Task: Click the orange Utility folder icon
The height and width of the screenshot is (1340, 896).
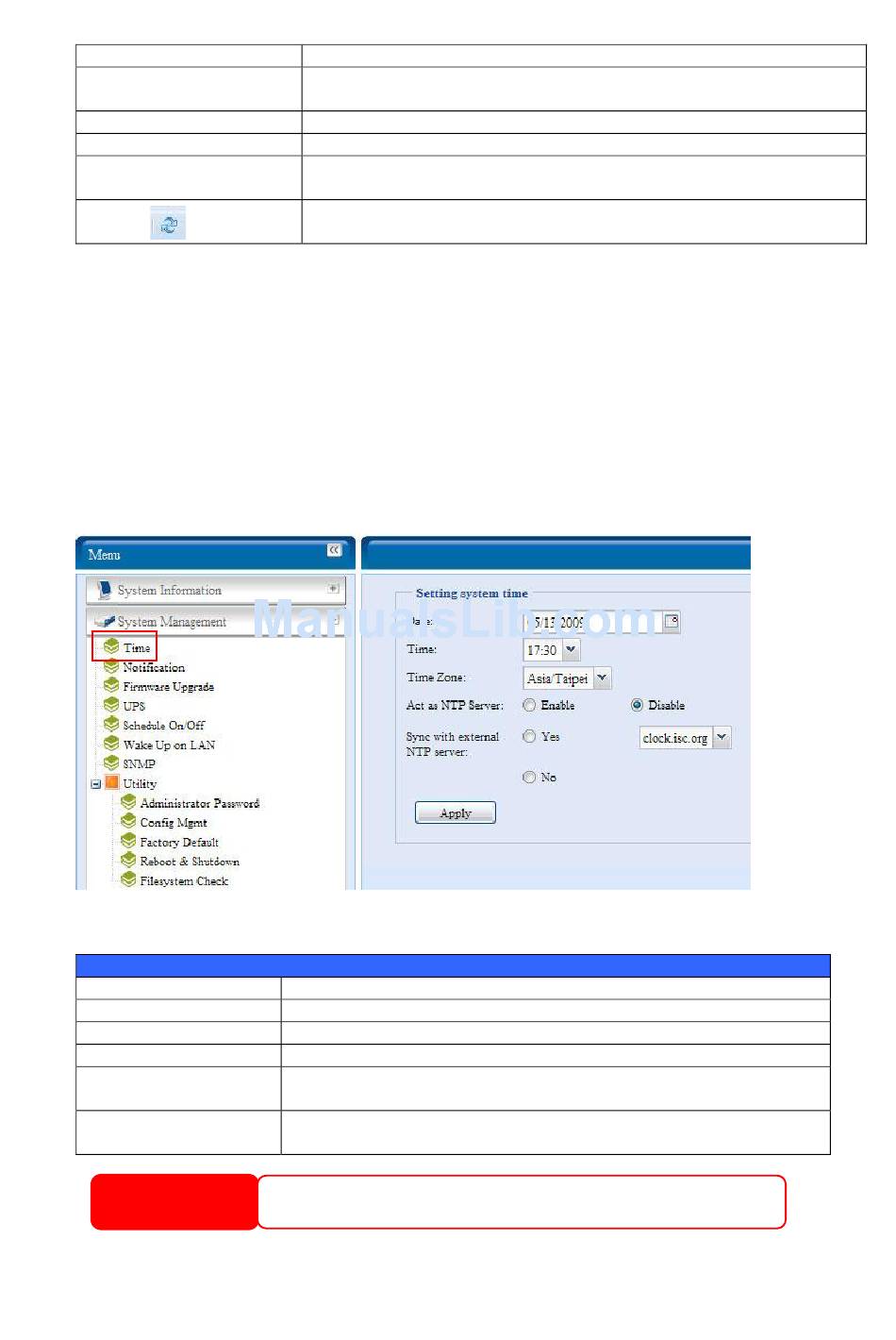Action: coord(112,783)
